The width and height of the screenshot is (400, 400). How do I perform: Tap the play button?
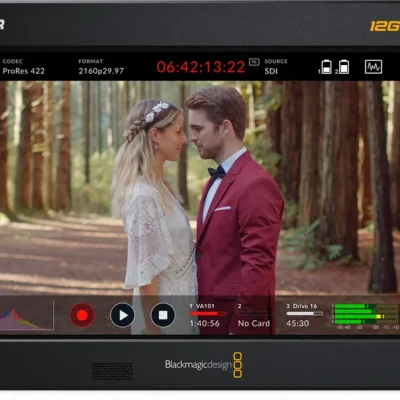pyautogui.click(x=122, y=315)
